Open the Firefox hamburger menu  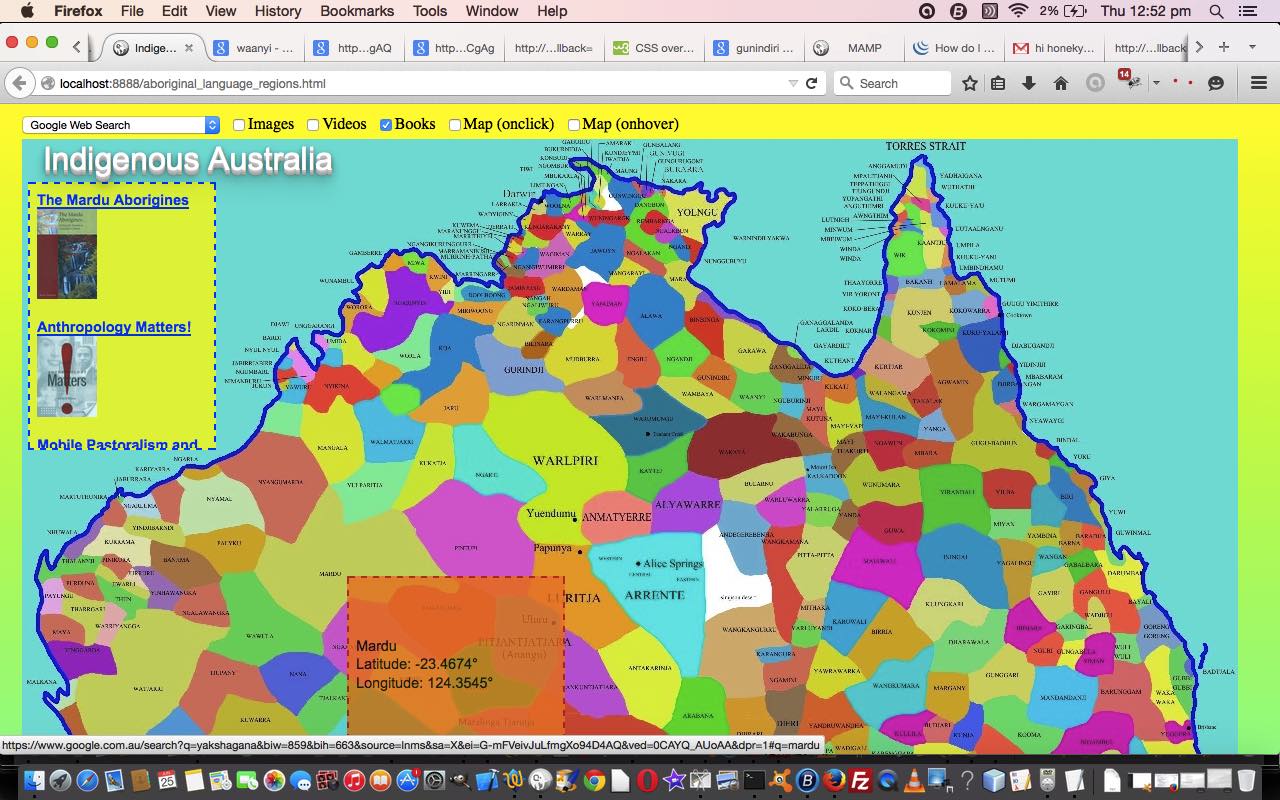[1259, 84]
